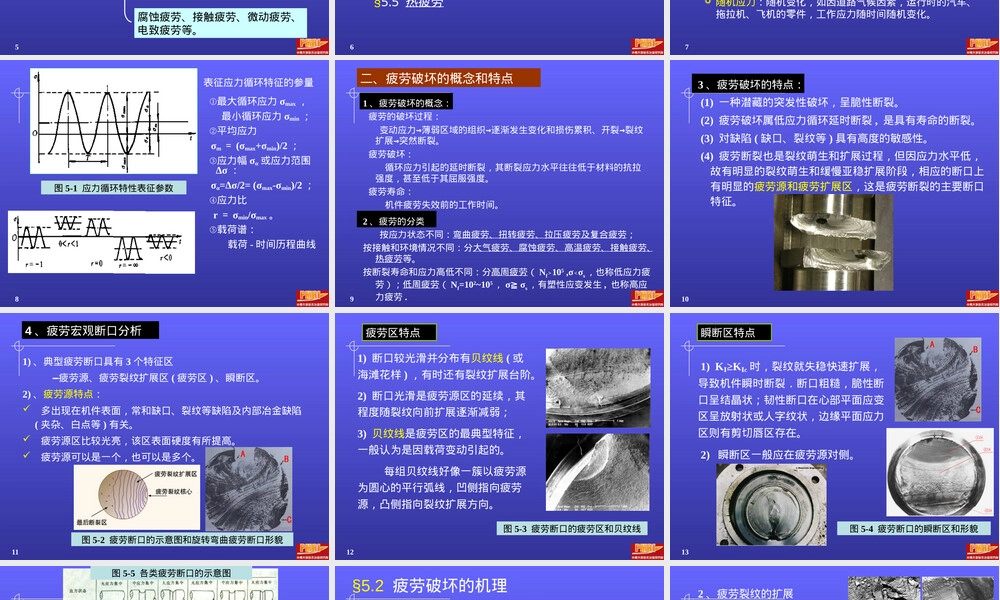The height and width of the screenshot is (600, 1000).
Task: Click the text 2) 瞬断区一般应在疲劳源对侧
Action: [777, 455]
